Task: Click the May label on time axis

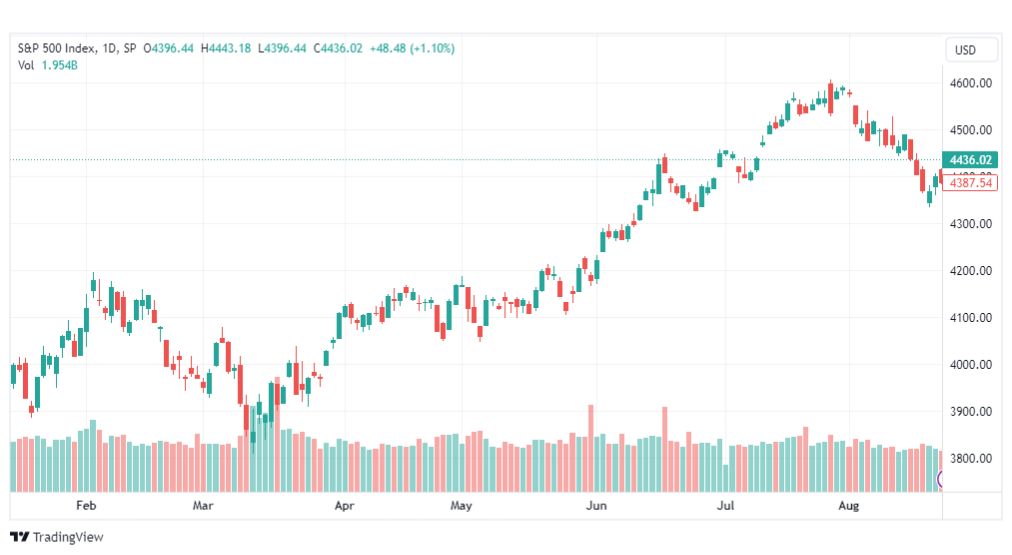Action: pos(461,505)
